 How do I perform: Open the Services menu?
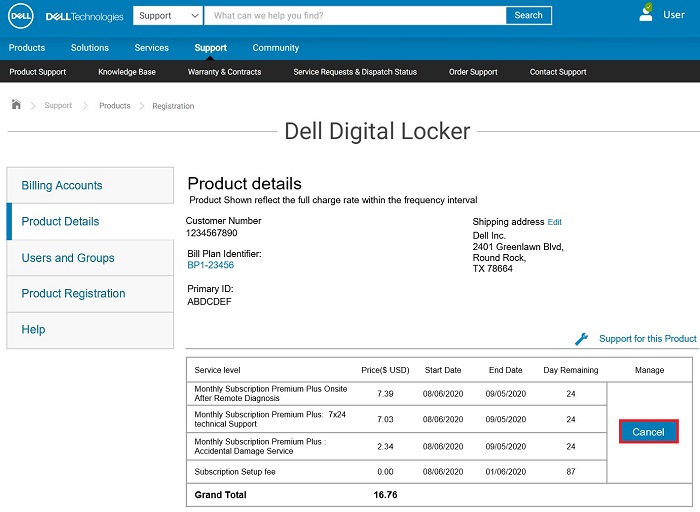(x=152, y=48)
